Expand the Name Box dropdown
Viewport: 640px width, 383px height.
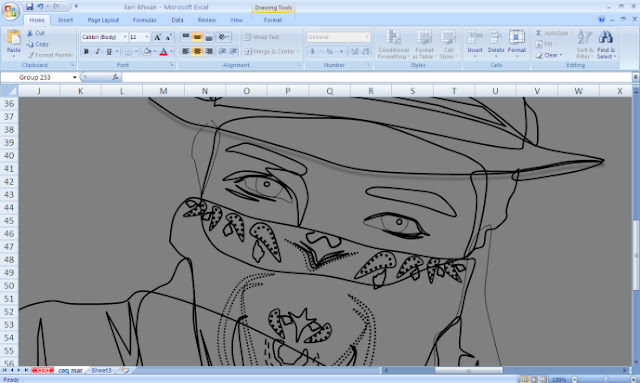pos(74,77)
